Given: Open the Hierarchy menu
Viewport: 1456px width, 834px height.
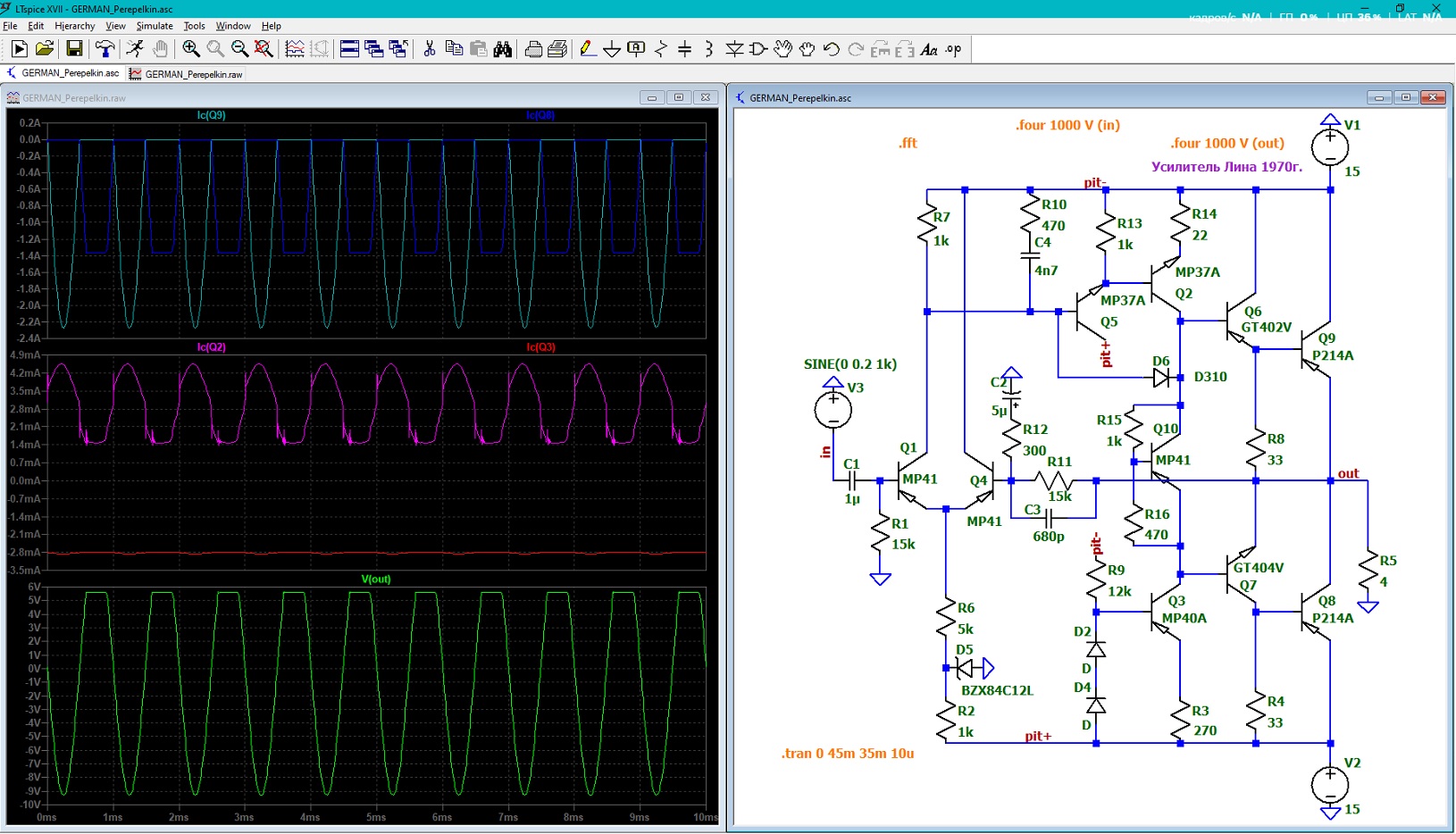Looking at the screenshot, I should click(x=74, y=26).
